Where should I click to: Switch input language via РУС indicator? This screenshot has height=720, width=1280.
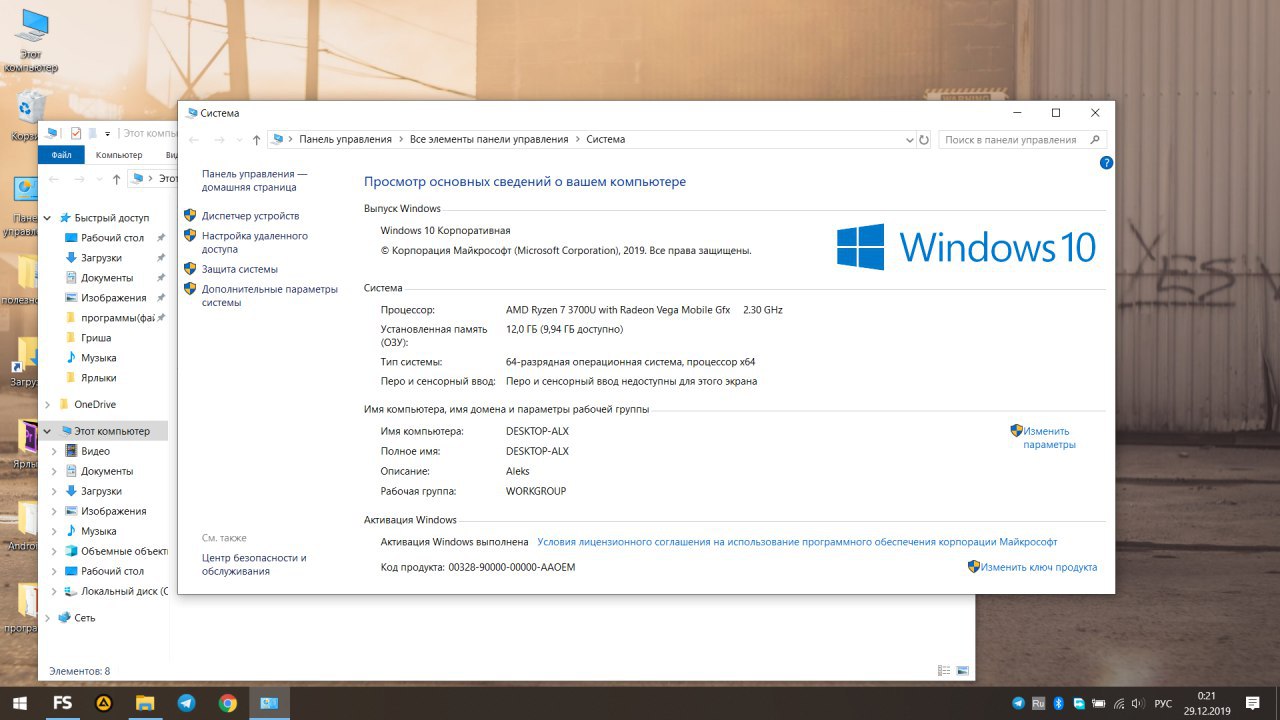1163,704
